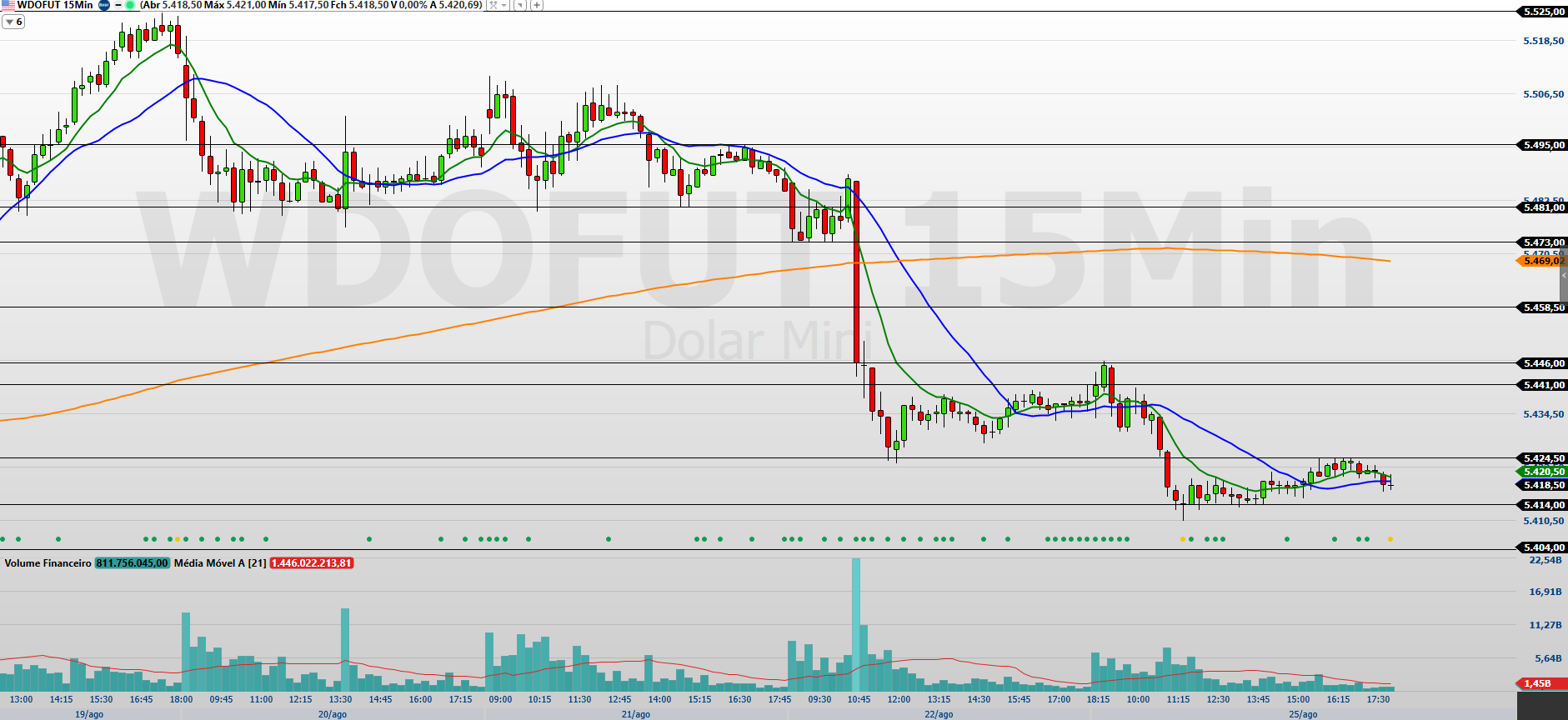Click the orange 5.469,02 moving average price tag
Image resolution: width=1568 pixels, height=720 pixels.
1543,261
